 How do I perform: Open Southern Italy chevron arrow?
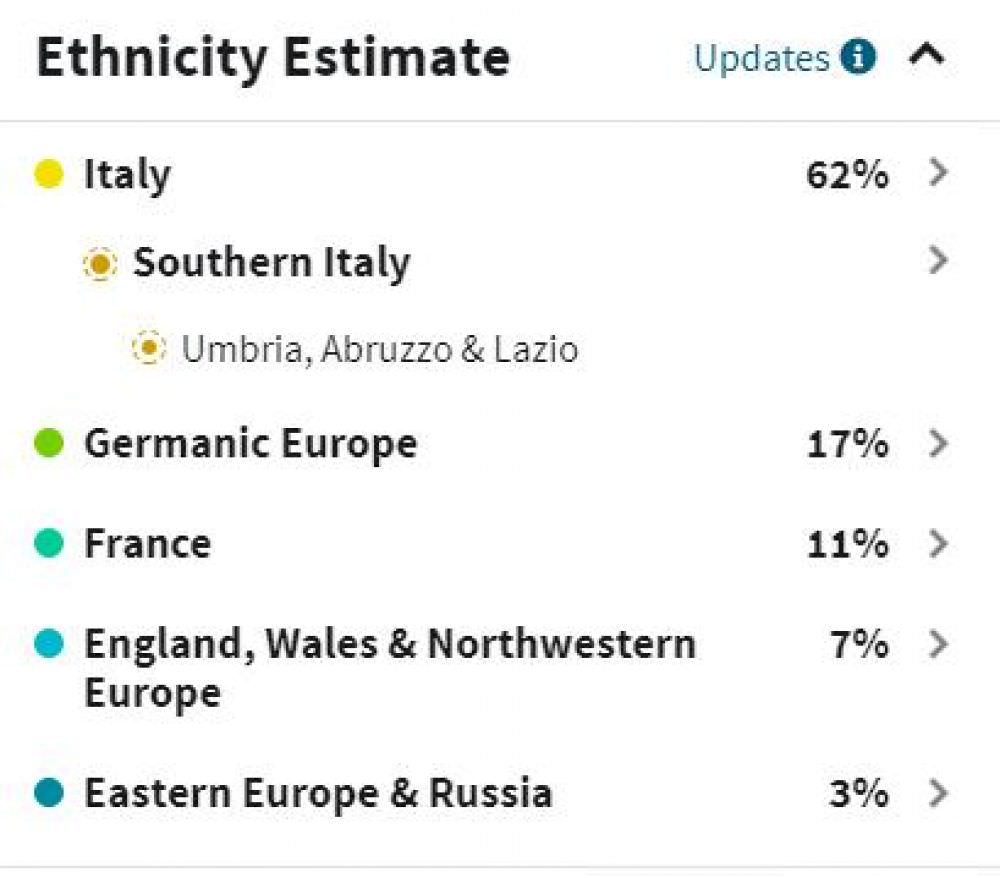click(938, 260)
